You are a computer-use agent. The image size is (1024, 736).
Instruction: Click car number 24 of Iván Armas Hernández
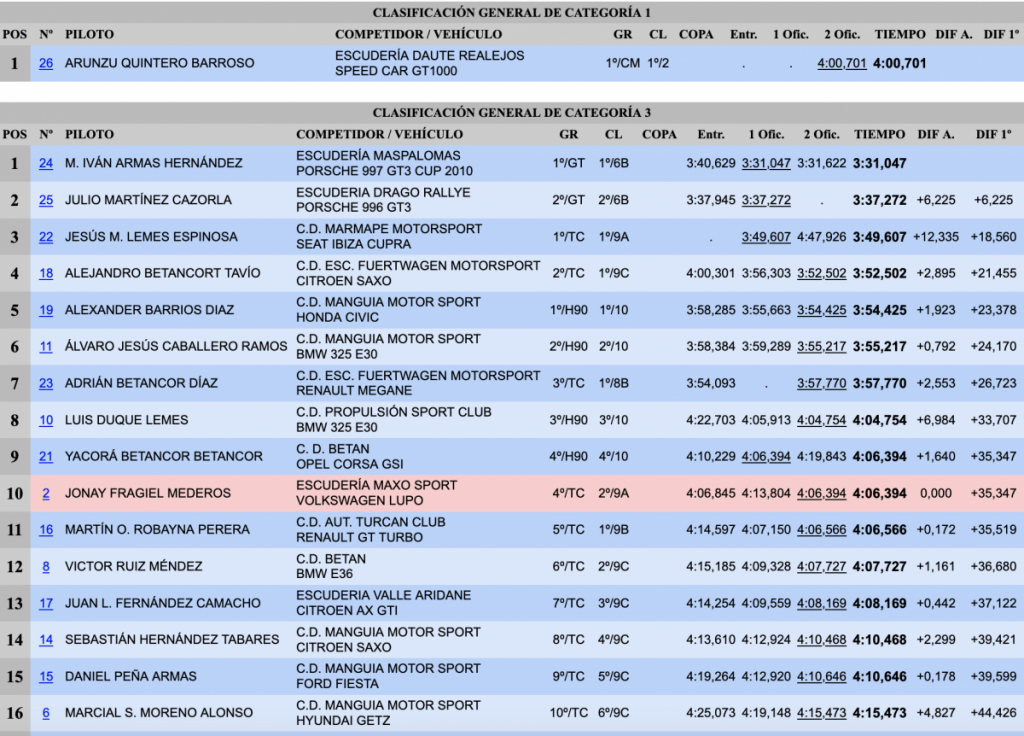coord(46,163)
